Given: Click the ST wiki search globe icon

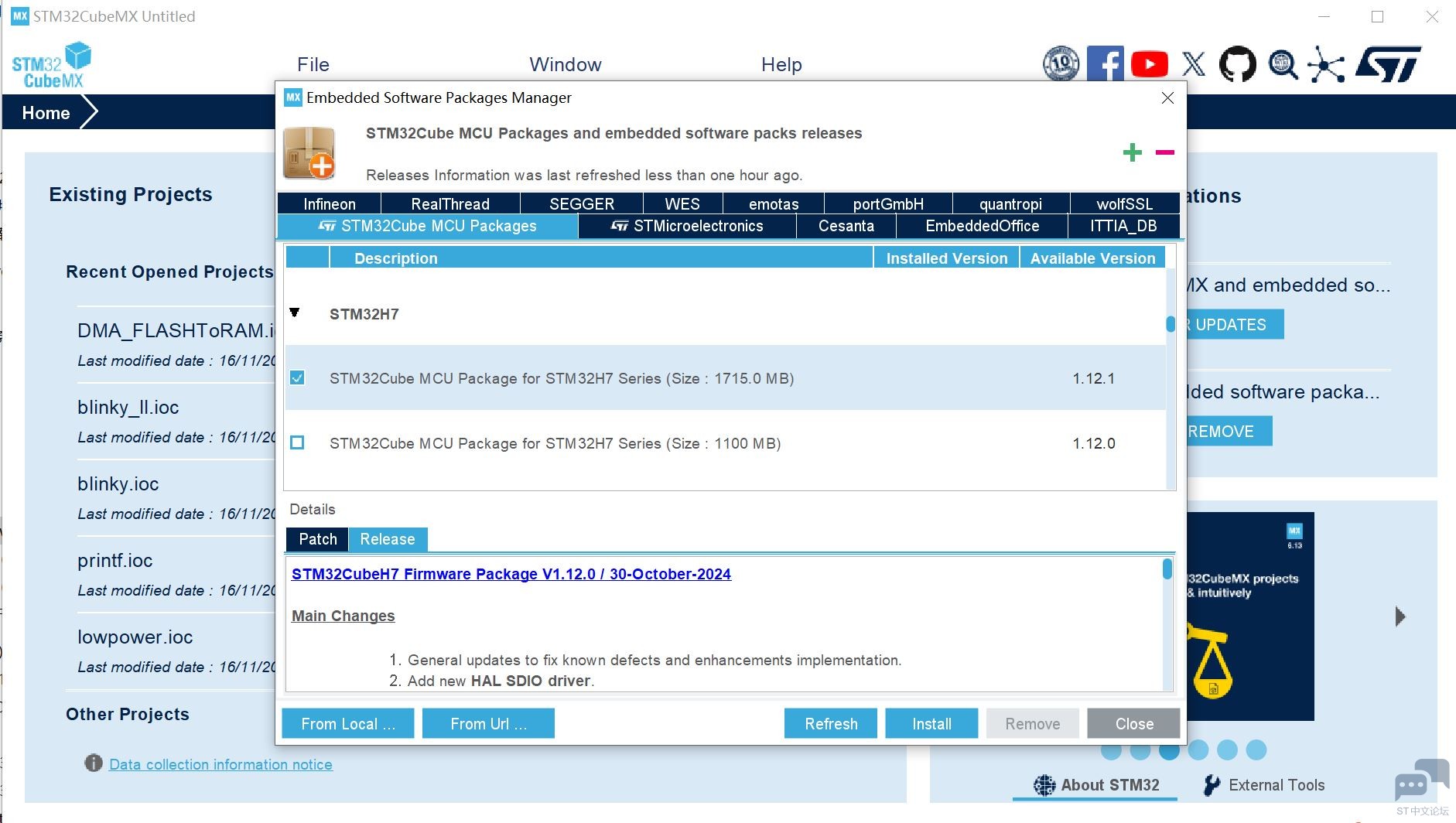Looking at the screenshot, I should tap(1283, 64).
